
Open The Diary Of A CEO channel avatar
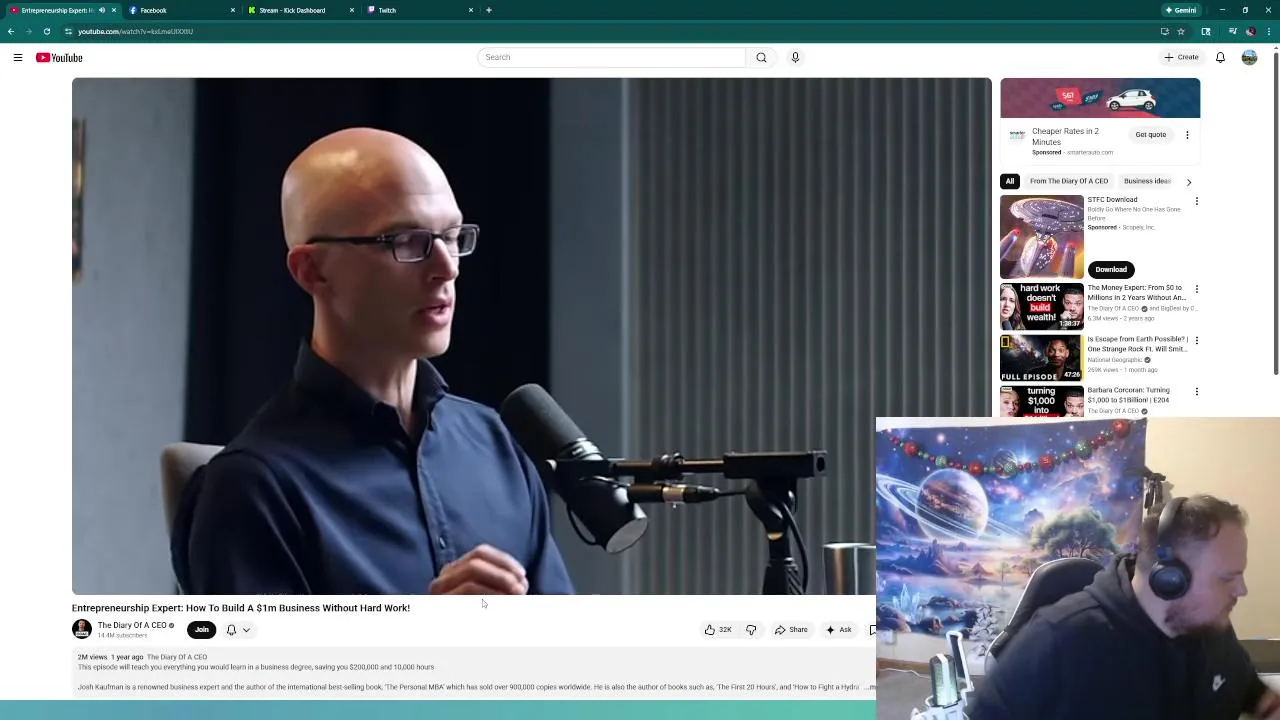[x=82, y=629]
